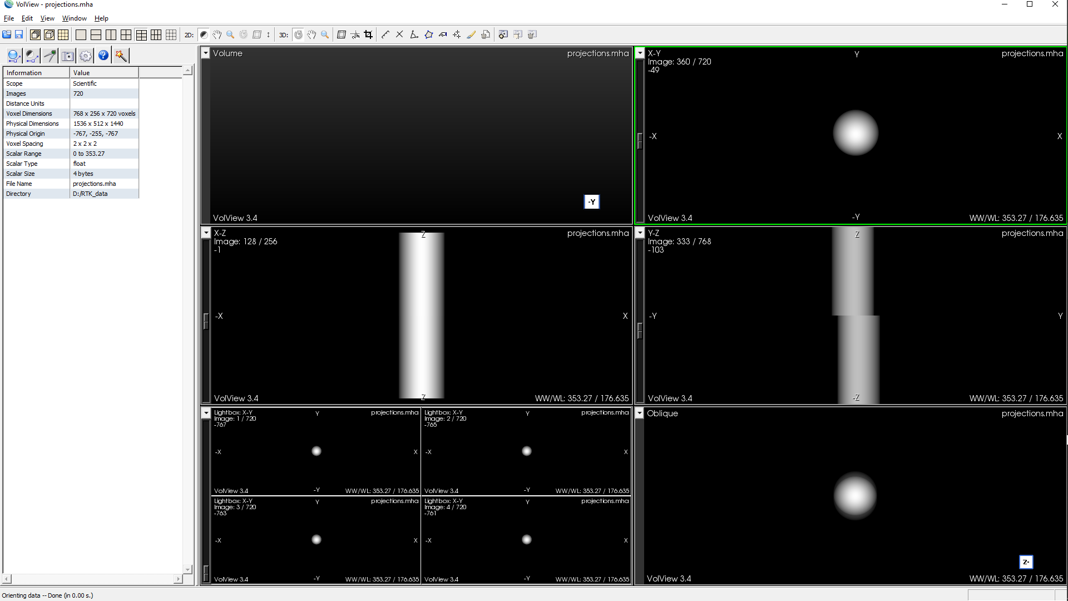Click the sparkle seed-point tool icon
The width and height of the screenshot is (1068, 601).
point(457,35)
